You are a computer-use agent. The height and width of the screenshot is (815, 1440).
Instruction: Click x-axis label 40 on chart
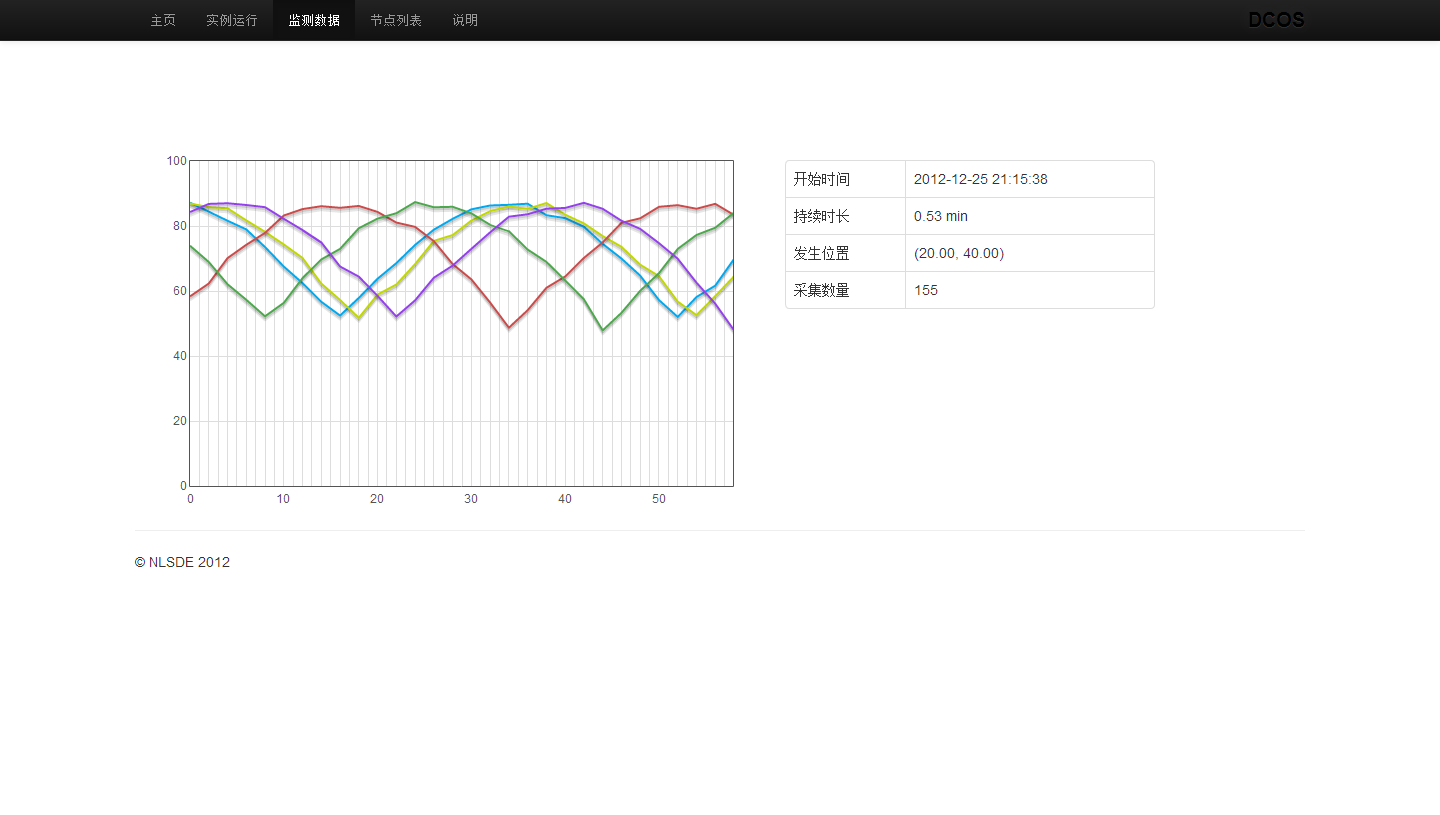(565, 499)
